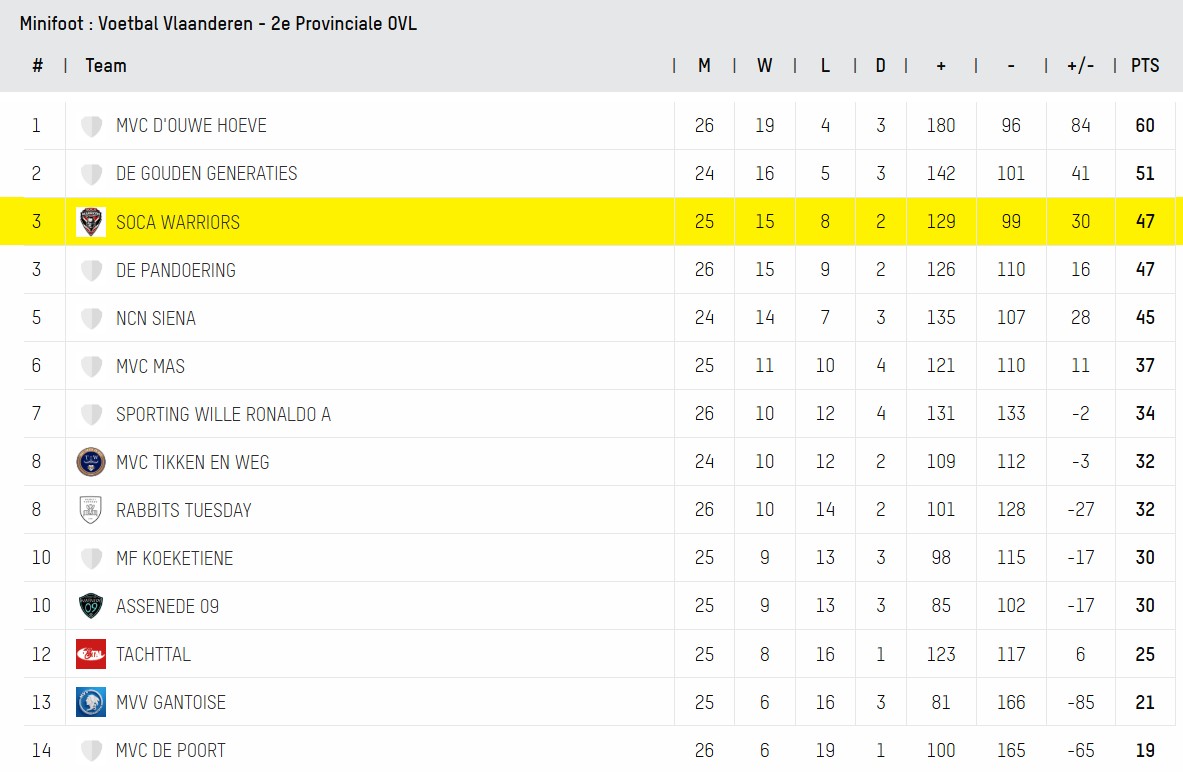
Task: Click the Rabbits Tuesday team crest
Action: (91, 510)
